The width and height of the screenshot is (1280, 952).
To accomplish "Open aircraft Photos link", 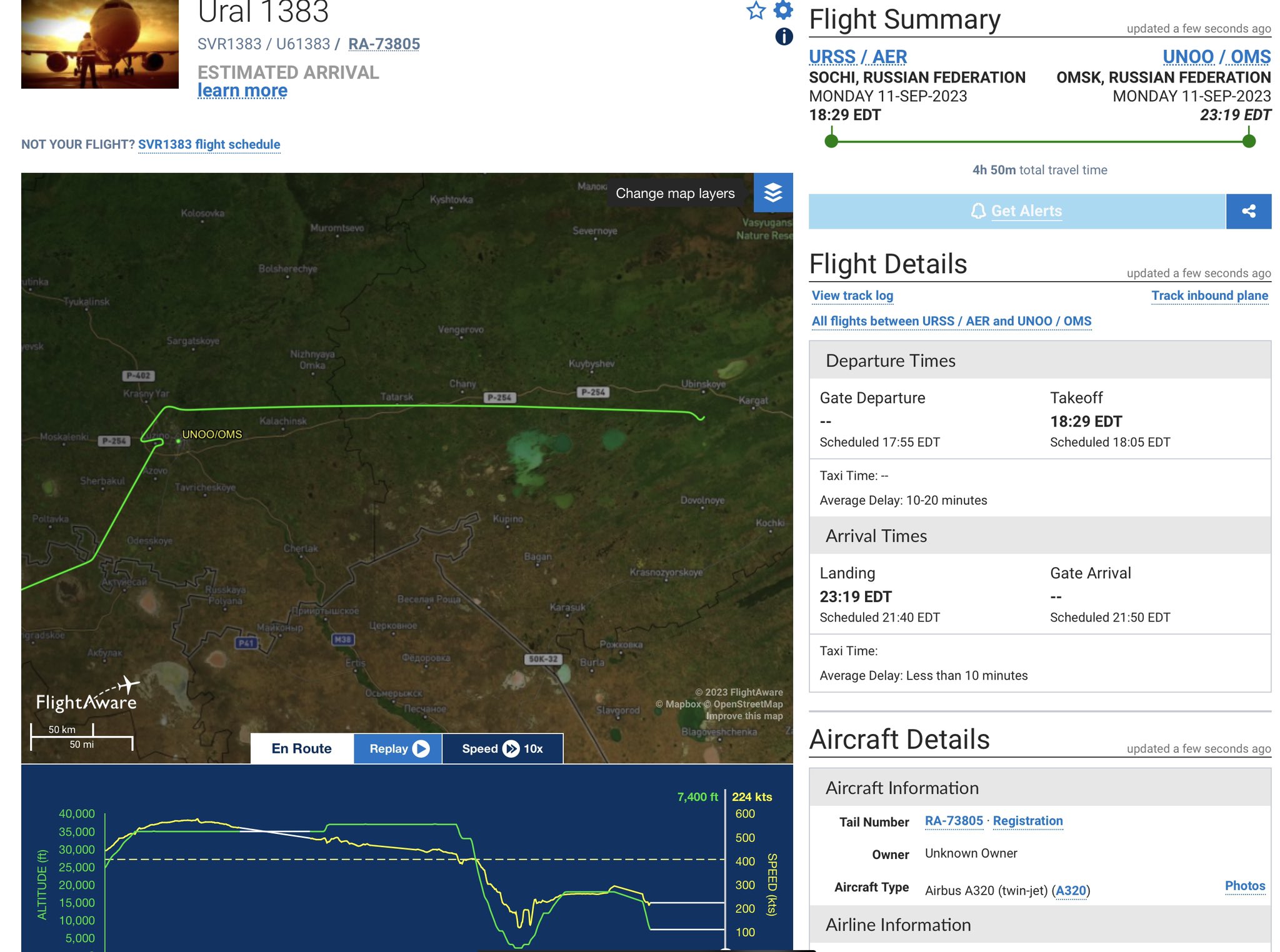I will [1244, 885].
